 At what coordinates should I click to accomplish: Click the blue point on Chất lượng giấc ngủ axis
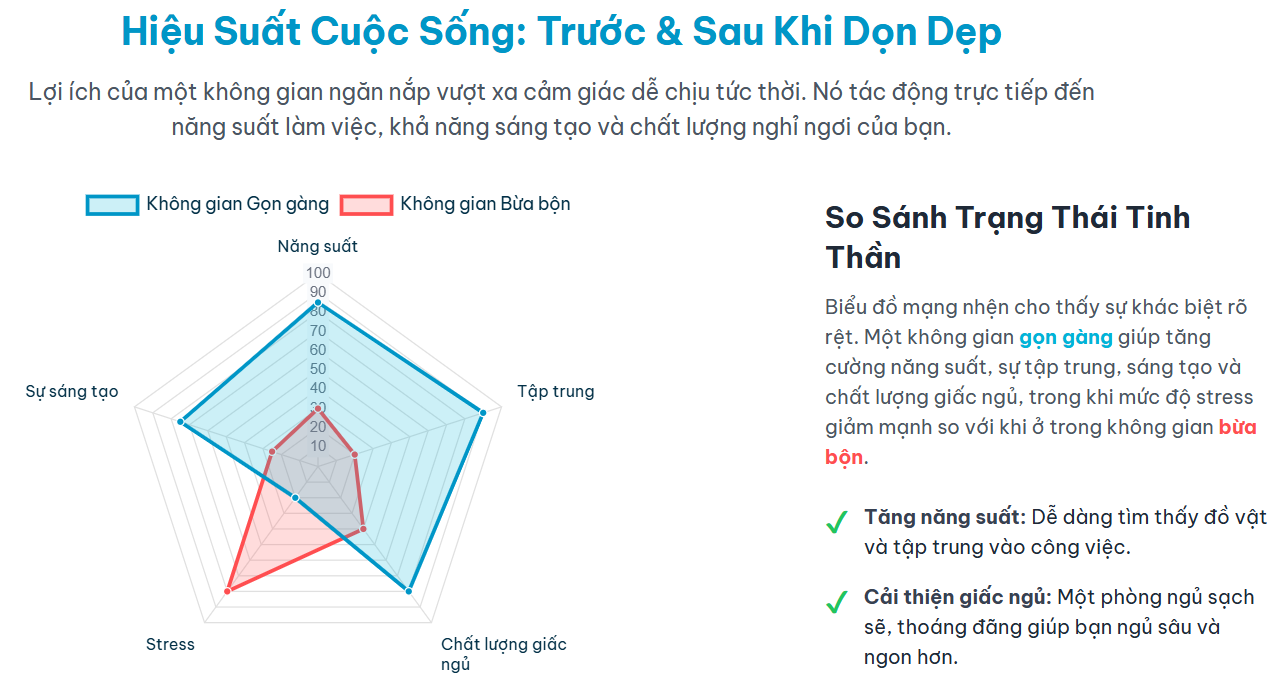tap(409, 590)
